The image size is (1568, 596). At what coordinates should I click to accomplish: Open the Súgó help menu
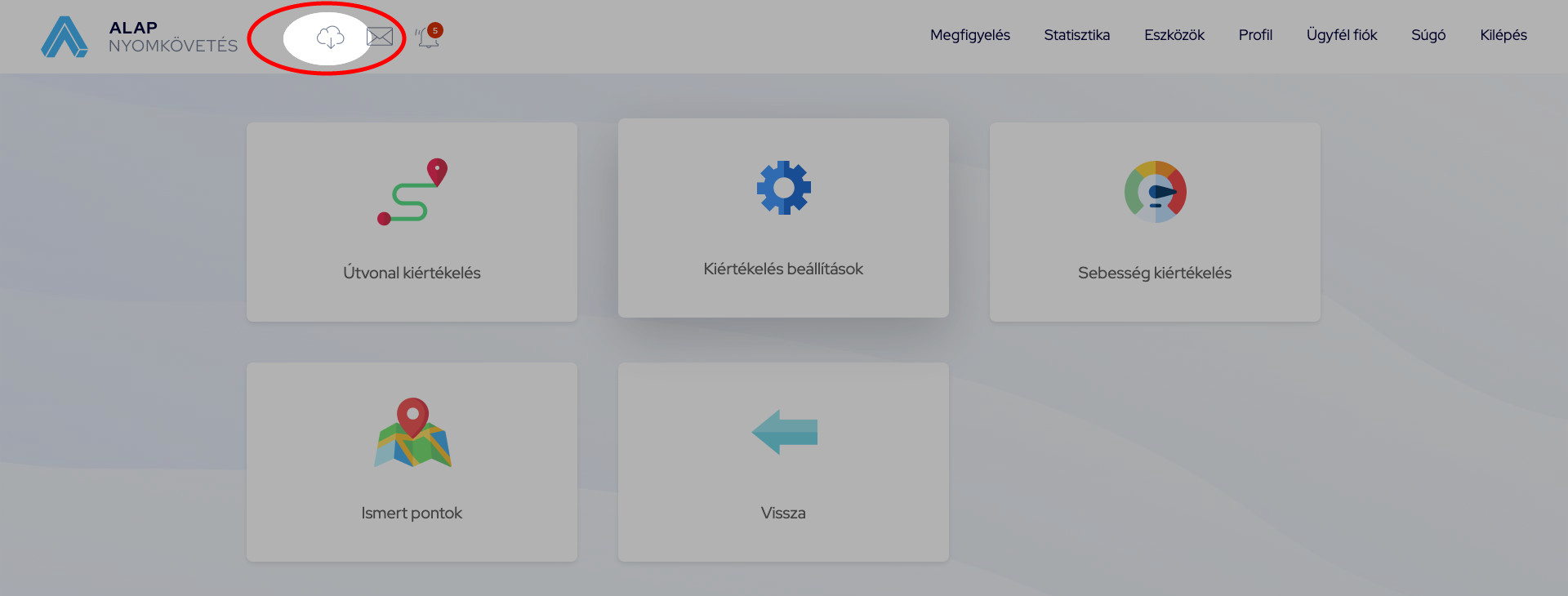1428,35
